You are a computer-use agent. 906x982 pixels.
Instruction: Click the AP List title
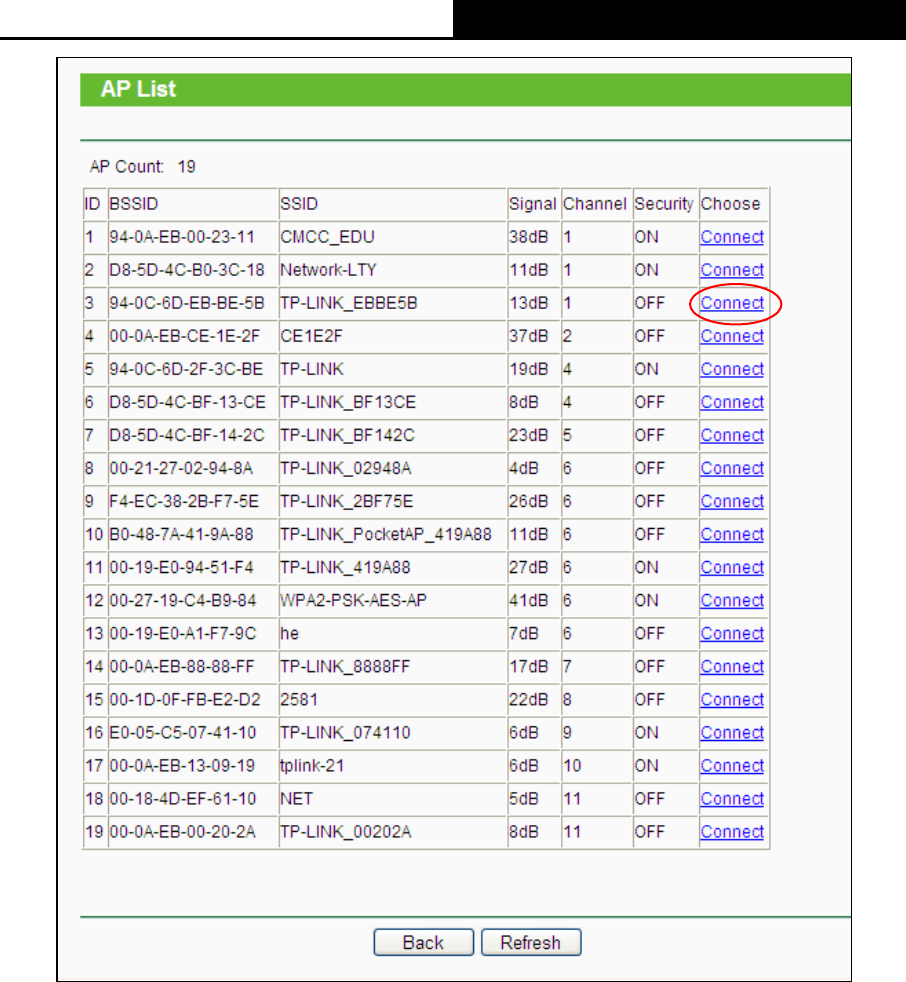(x=138, y=90)
